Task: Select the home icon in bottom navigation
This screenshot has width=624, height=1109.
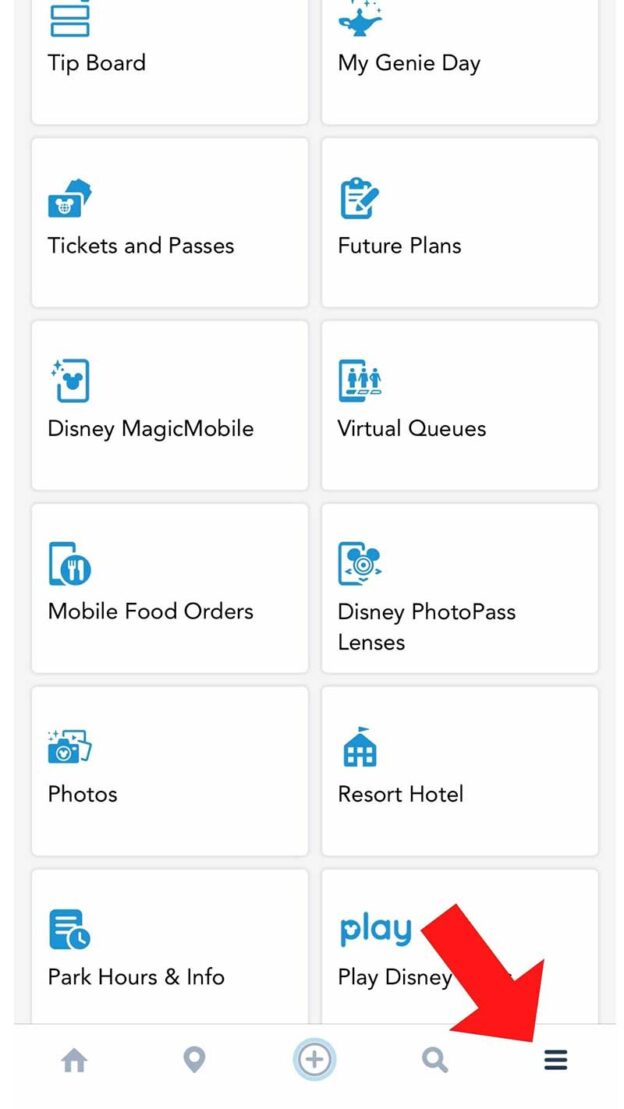Action: pyautogui.click(x=74, y=1060)
